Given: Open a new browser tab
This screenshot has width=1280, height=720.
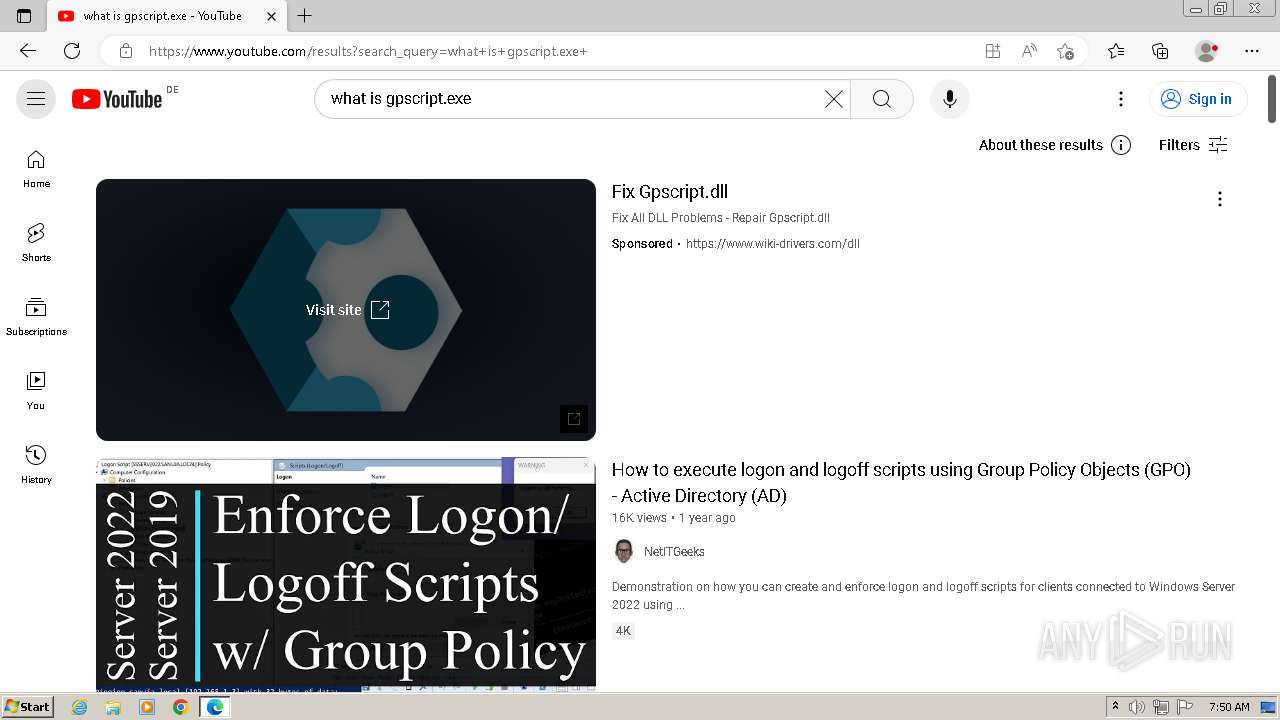Looking at the screenshot, I should tap(305, 16).
